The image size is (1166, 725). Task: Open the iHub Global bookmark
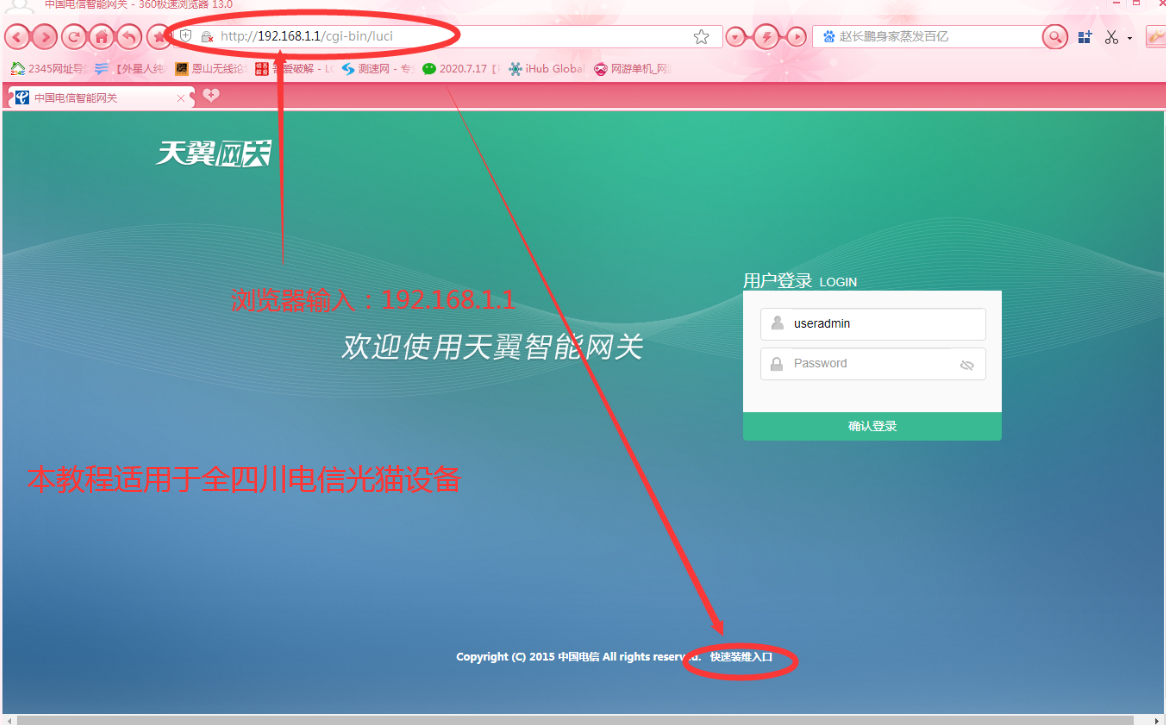click(x=546, y=68)
